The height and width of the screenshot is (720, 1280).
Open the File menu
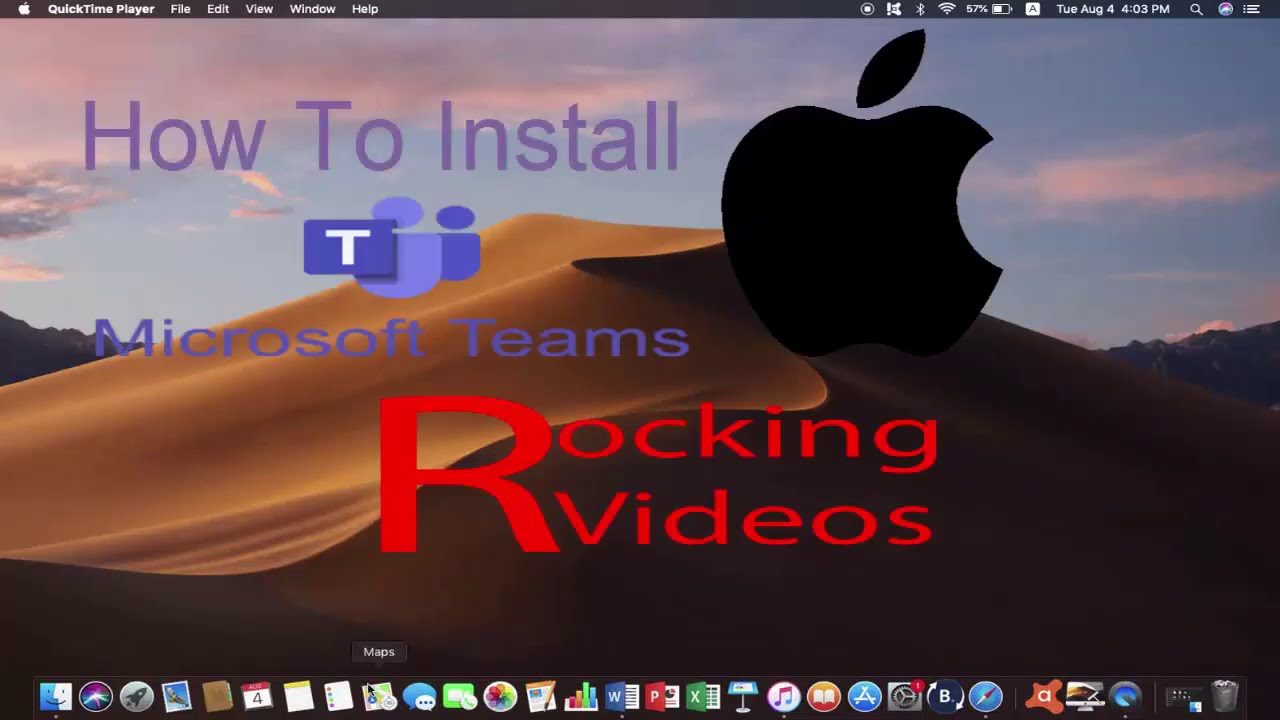pyautogui.click(x=180, y=9)
